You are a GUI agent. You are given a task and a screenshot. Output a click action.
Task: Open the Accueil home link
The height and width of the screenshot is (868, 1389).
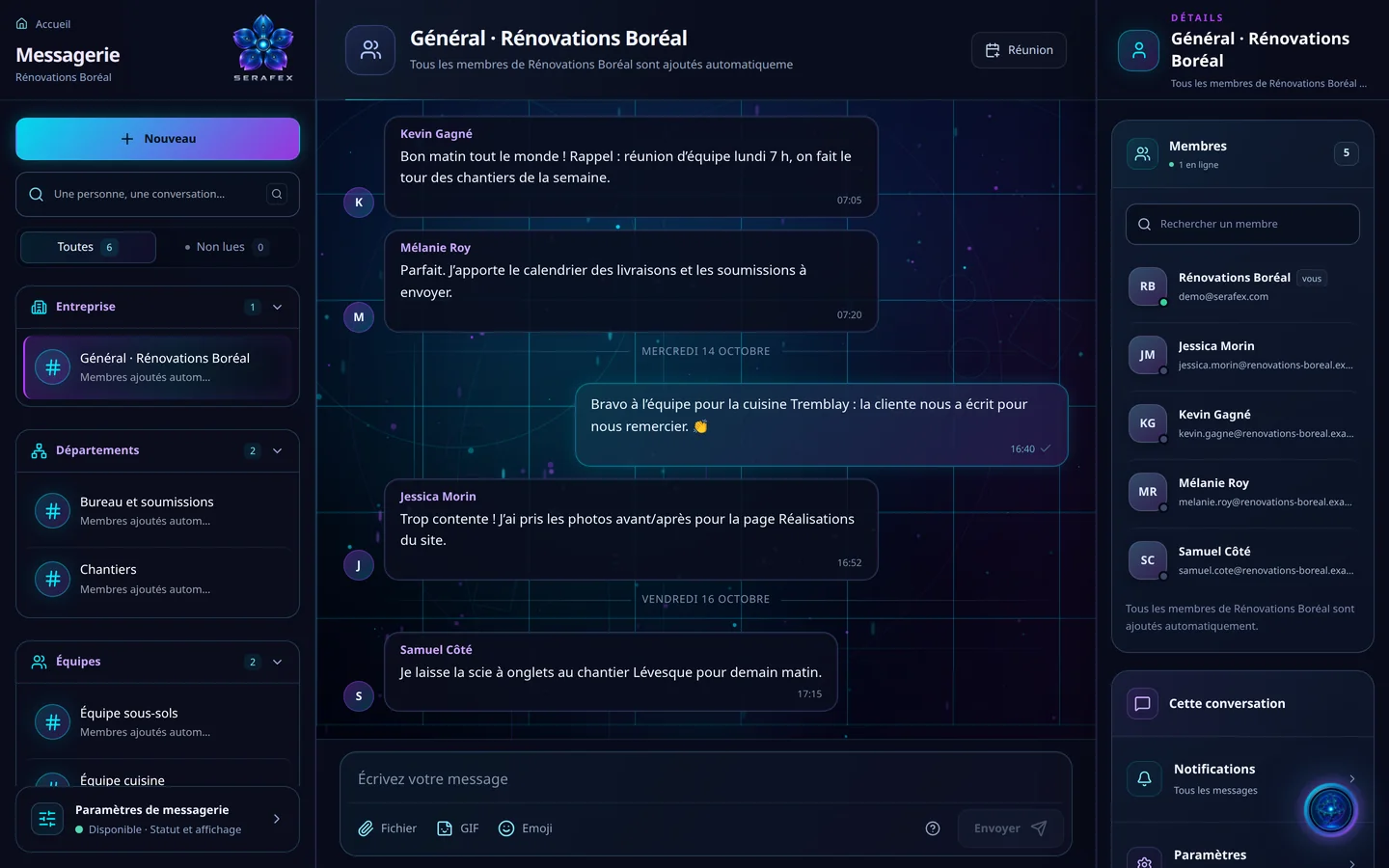click(x=43, y=24)
